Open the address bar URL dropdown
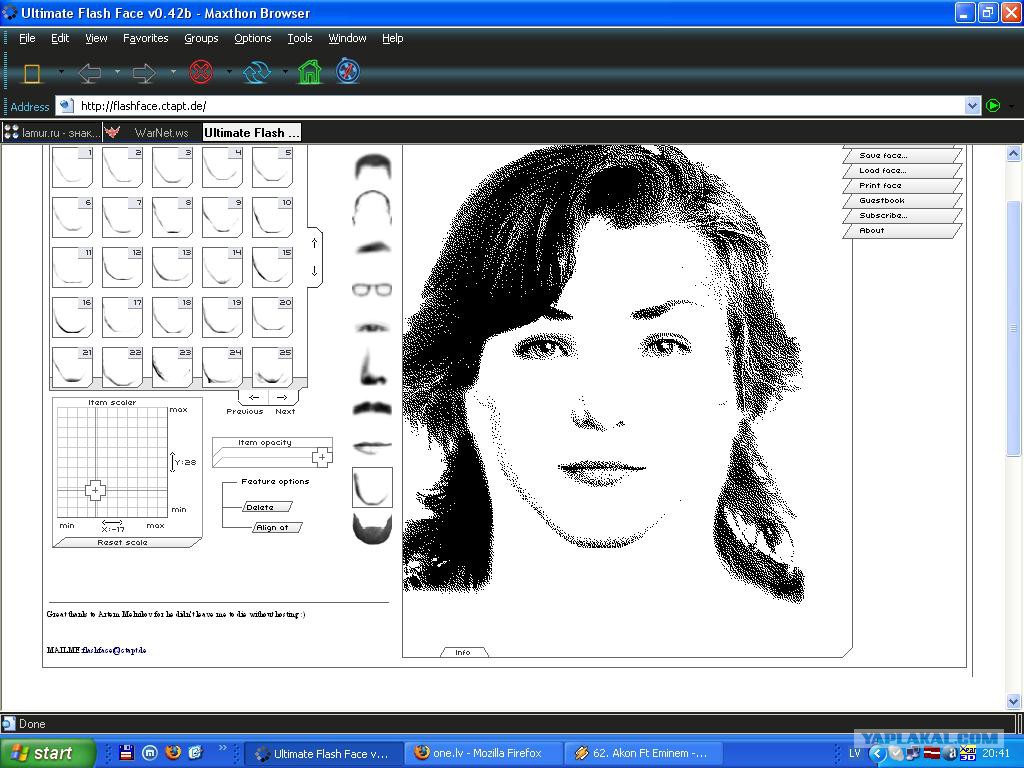The width and height of the screenshot is (1024, 768). (x=972, y=106)
